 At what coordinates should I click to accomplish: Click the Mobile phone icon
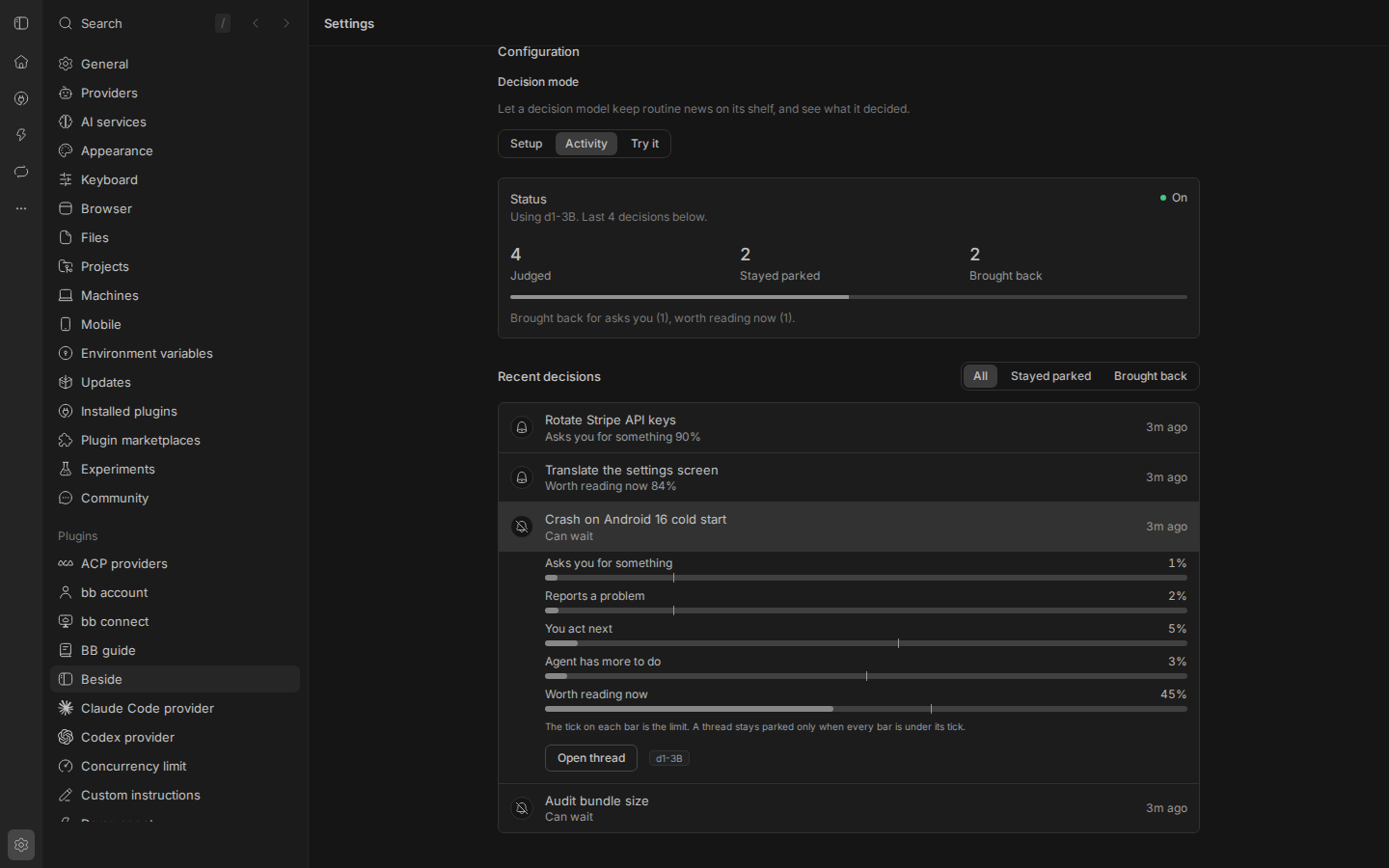click(x=66, y=324)
